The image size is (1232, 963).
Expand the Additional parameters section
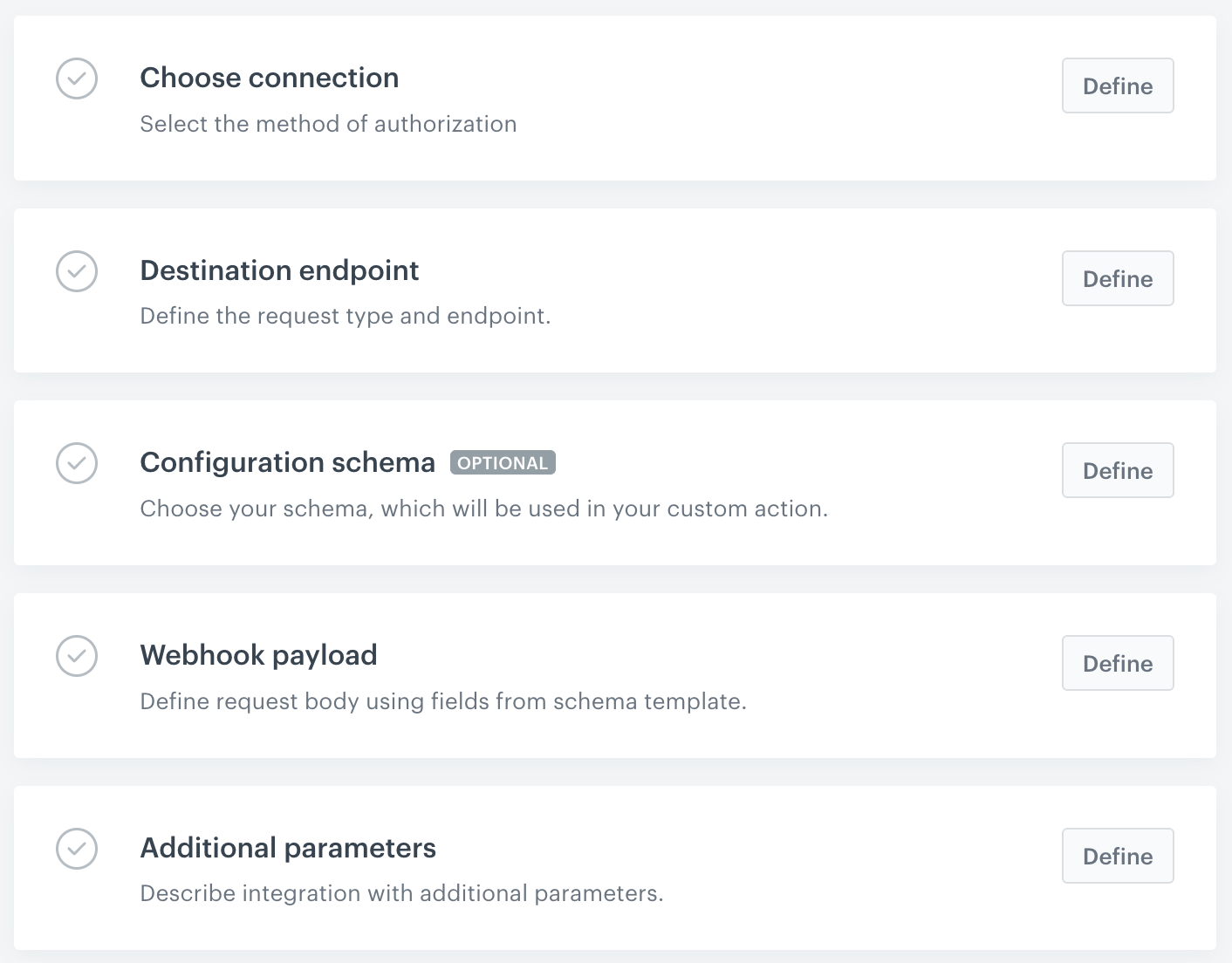click(288, 847)
